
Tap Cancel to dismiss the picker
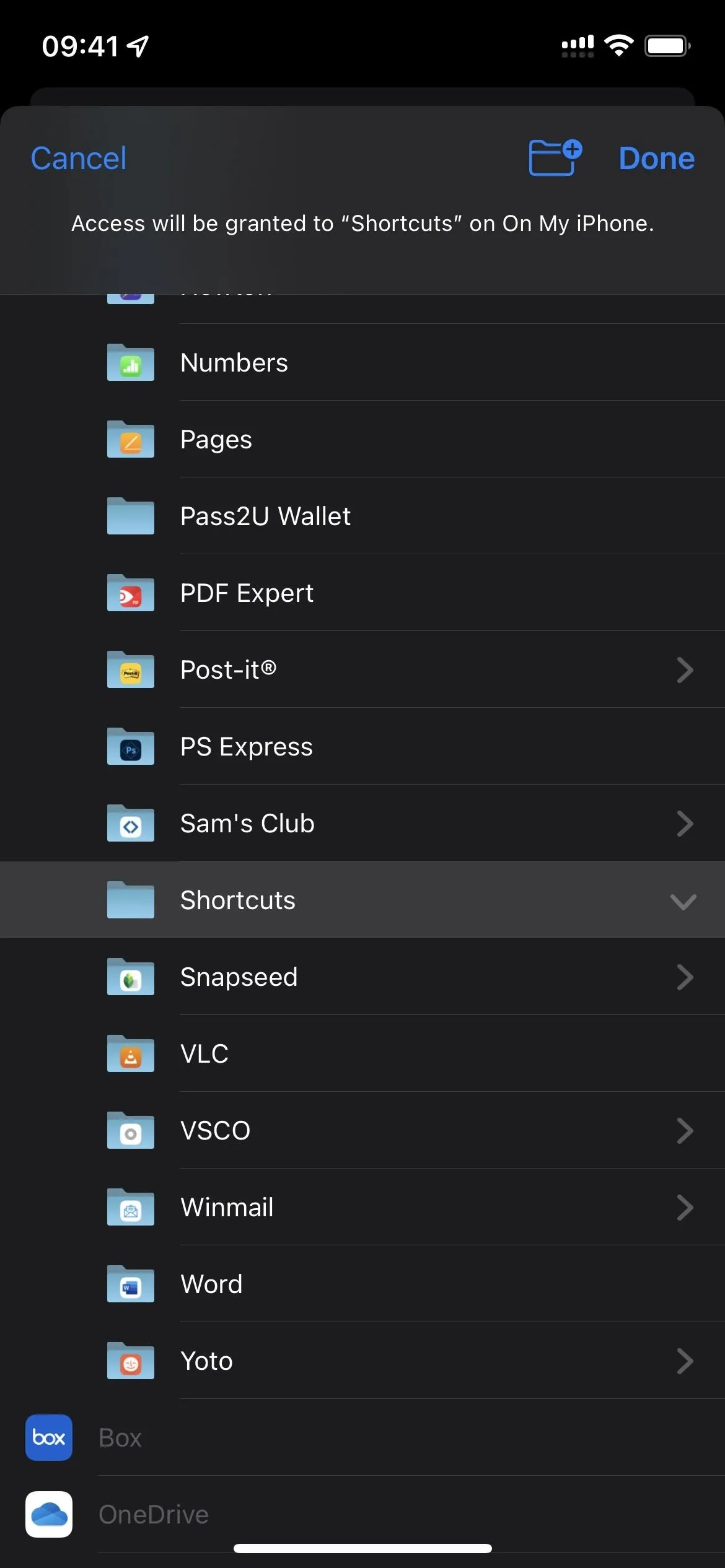tap(79, 159)
